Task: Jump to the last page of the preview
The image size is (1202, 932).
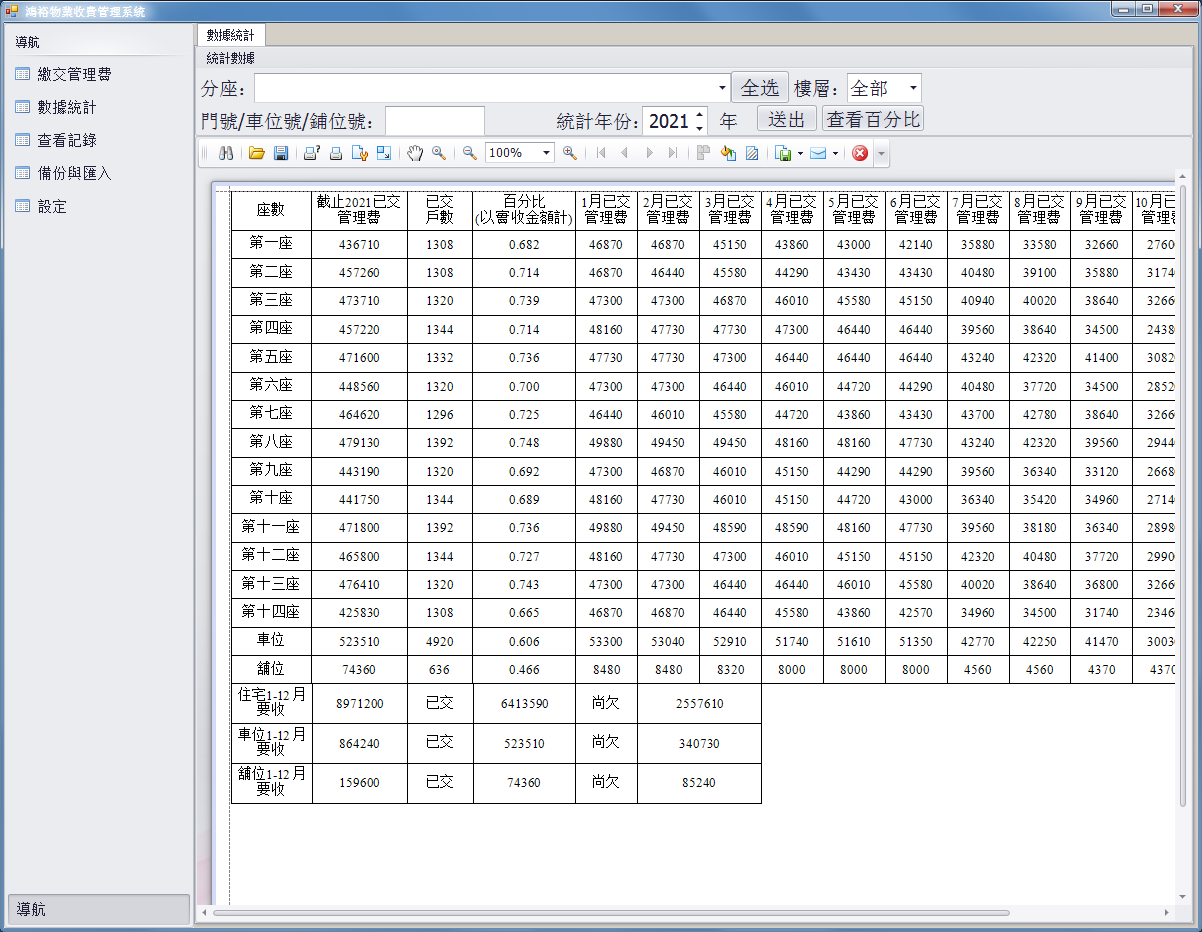Action: (673, 153)
